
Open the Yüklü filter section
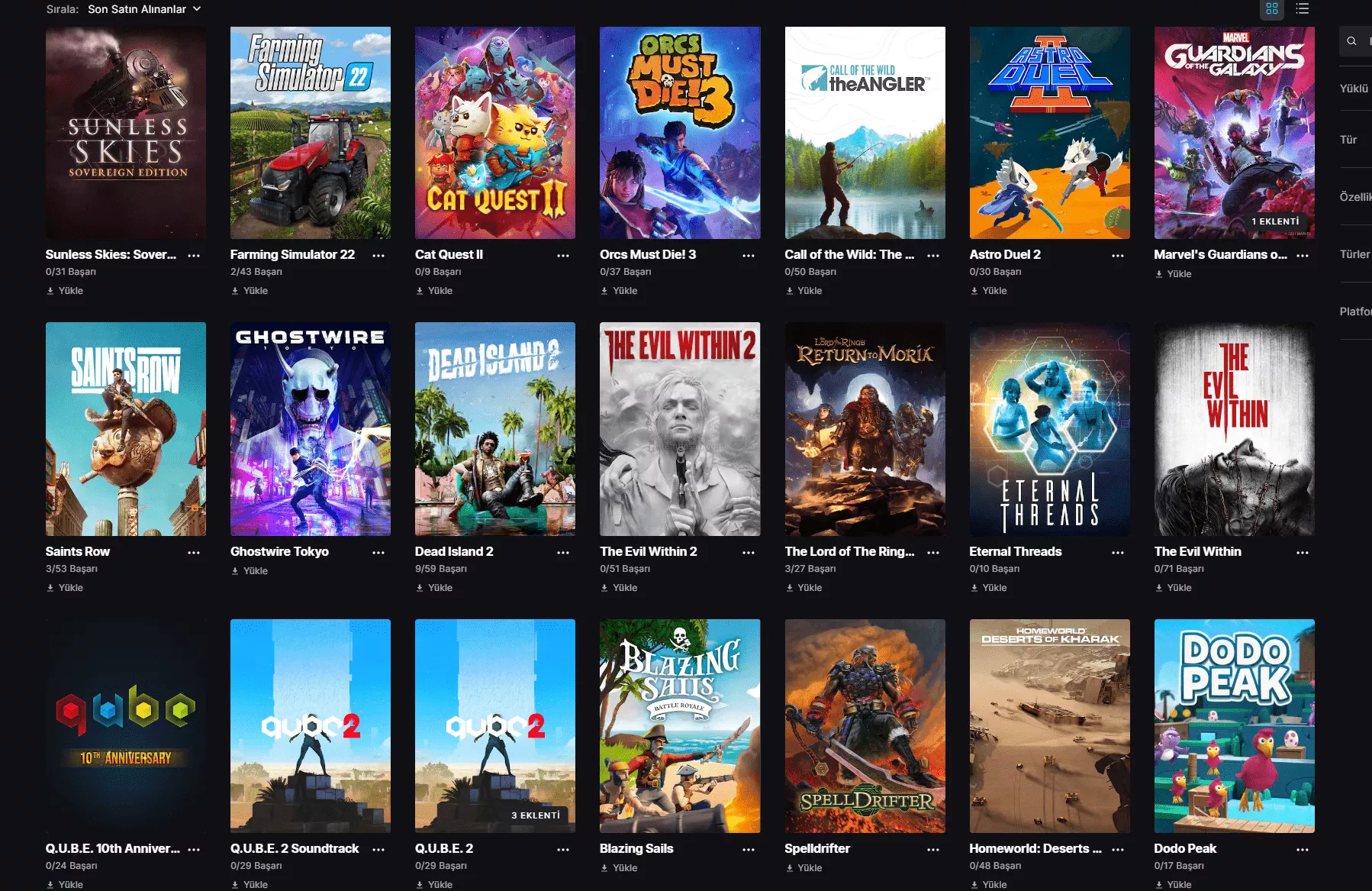(1354, 89)
